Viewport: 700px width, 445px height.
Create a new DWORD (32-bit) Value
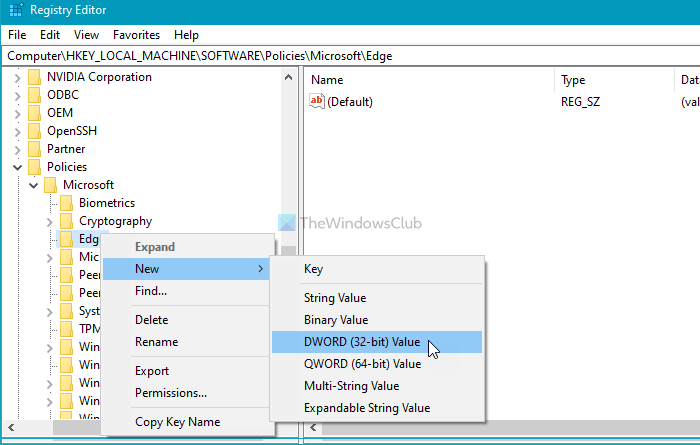(x=377, y=342)
